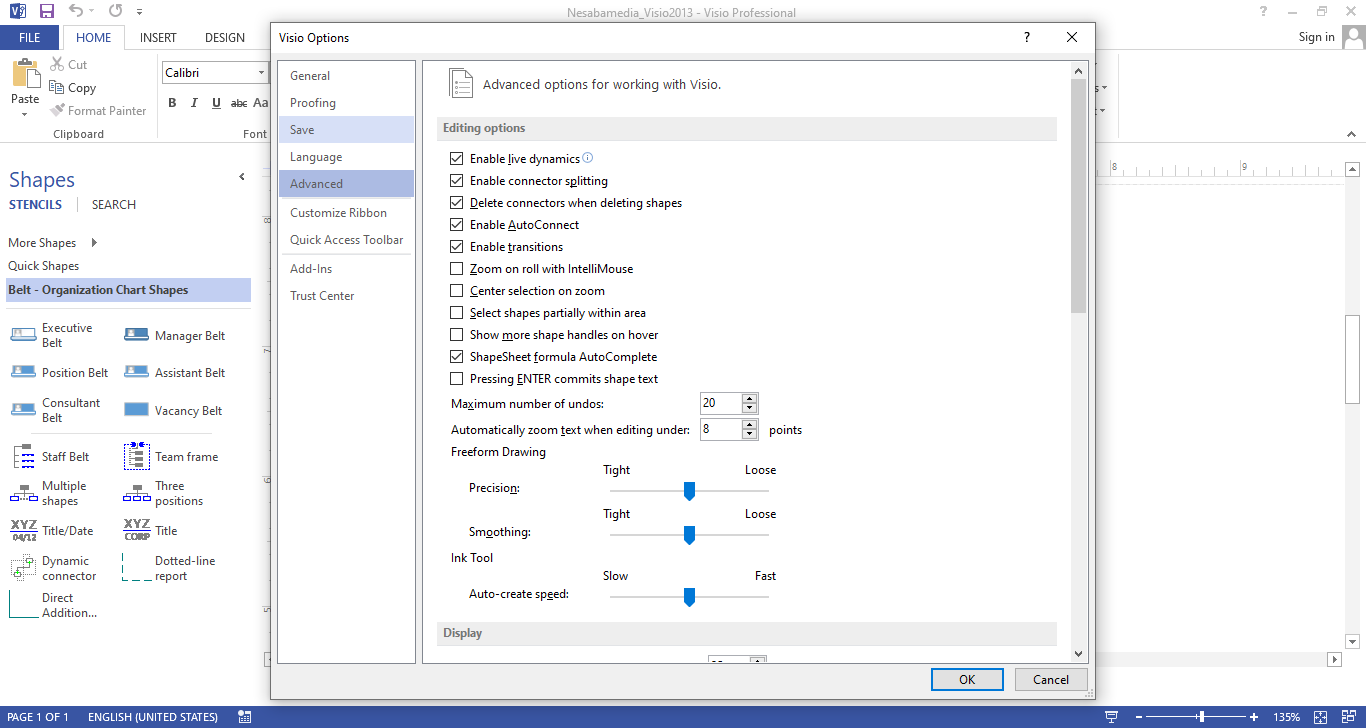Click the live dynamics info icon
Image resolution: width=1366 pixels, height=728 pixels.
coord(588,158)
